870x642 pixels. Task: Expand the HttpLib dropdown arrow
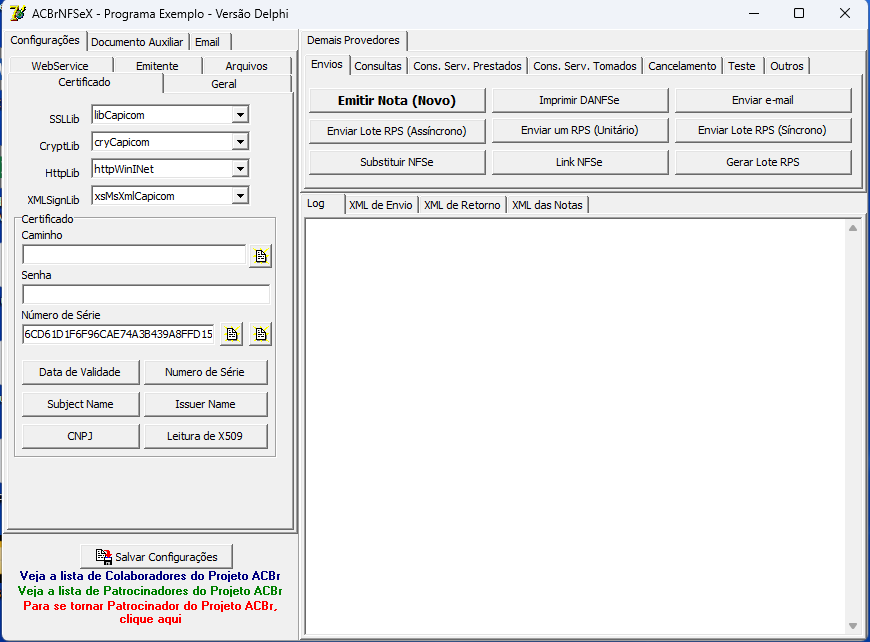pos(240,169)
